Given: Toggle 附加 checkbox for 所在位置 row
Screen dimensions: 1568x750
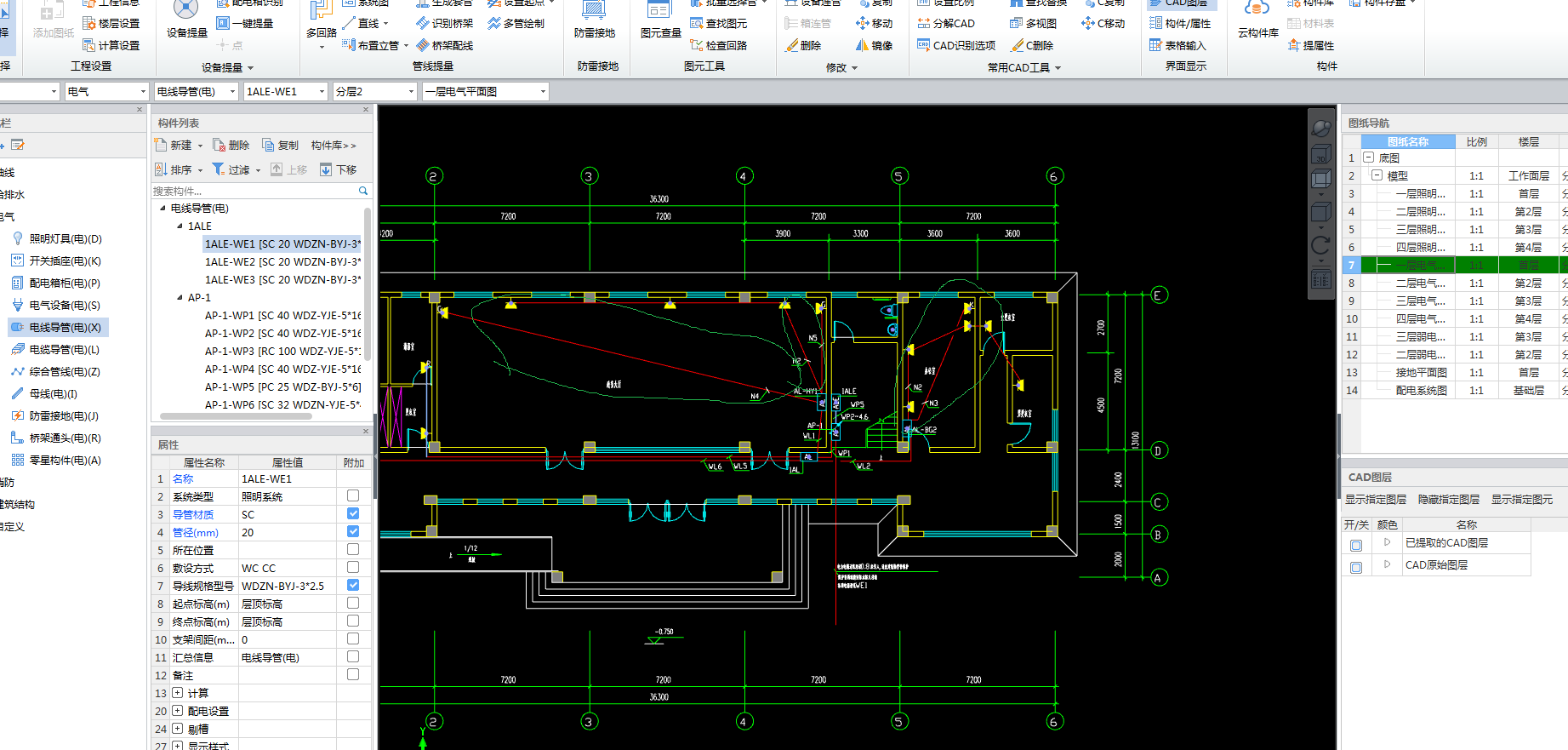Looking at the screenshot, I should pyautogui.click(x=353, y=549).
